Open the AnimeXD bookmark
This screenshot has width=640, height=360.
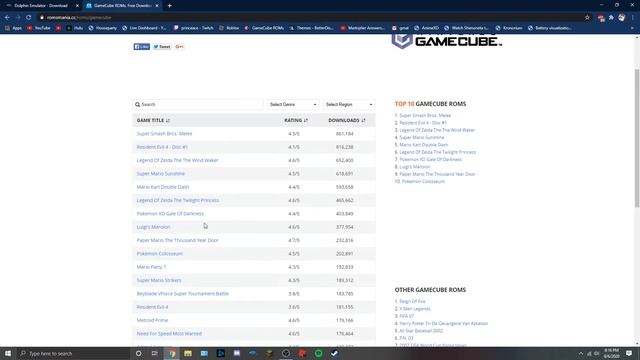[x=426, y=28]
